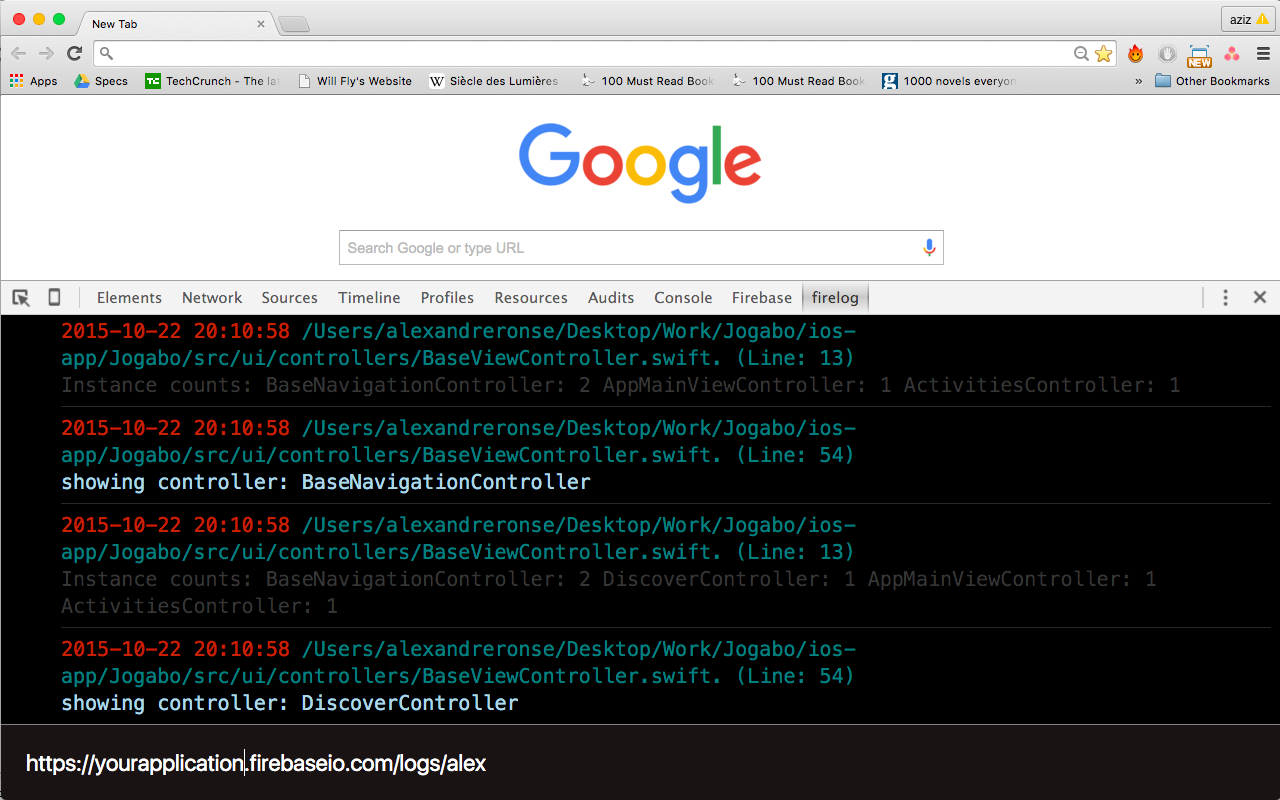This screenshot has height=800, width=1280.
Task: Switch to the Audits tab
Action: tap(611, 297)
